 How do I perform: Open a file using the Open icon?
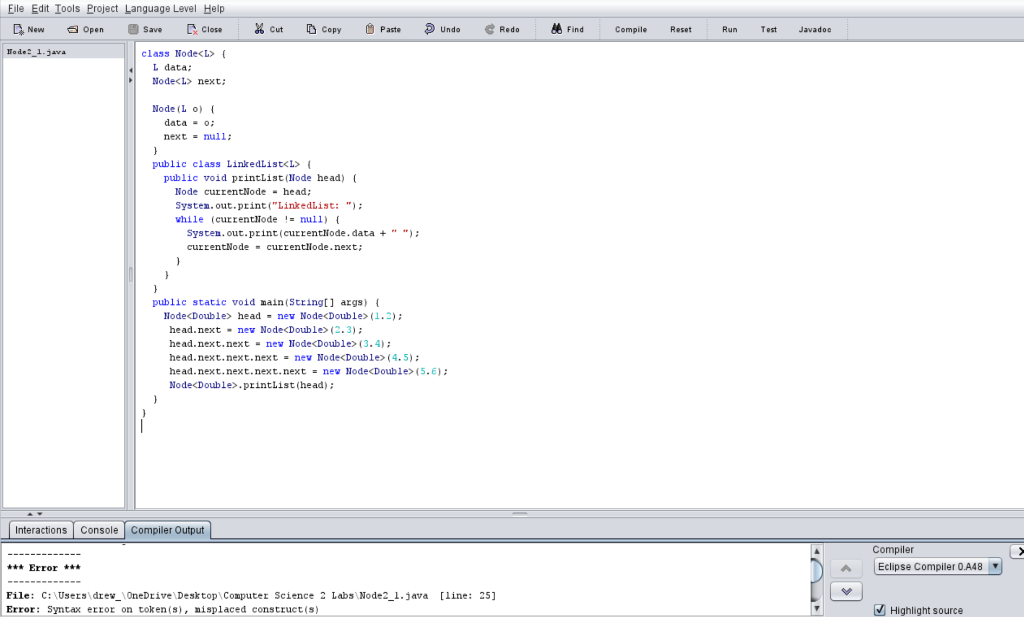pyautogui.click(x=85, y=29)
